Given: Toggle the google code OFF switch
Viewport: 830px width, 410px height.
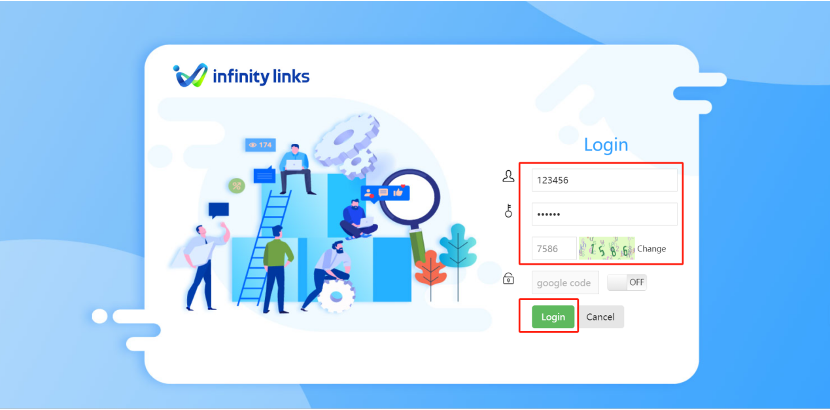Looking at the screenshot, I should pyautogui.click(x=627, y=283).
